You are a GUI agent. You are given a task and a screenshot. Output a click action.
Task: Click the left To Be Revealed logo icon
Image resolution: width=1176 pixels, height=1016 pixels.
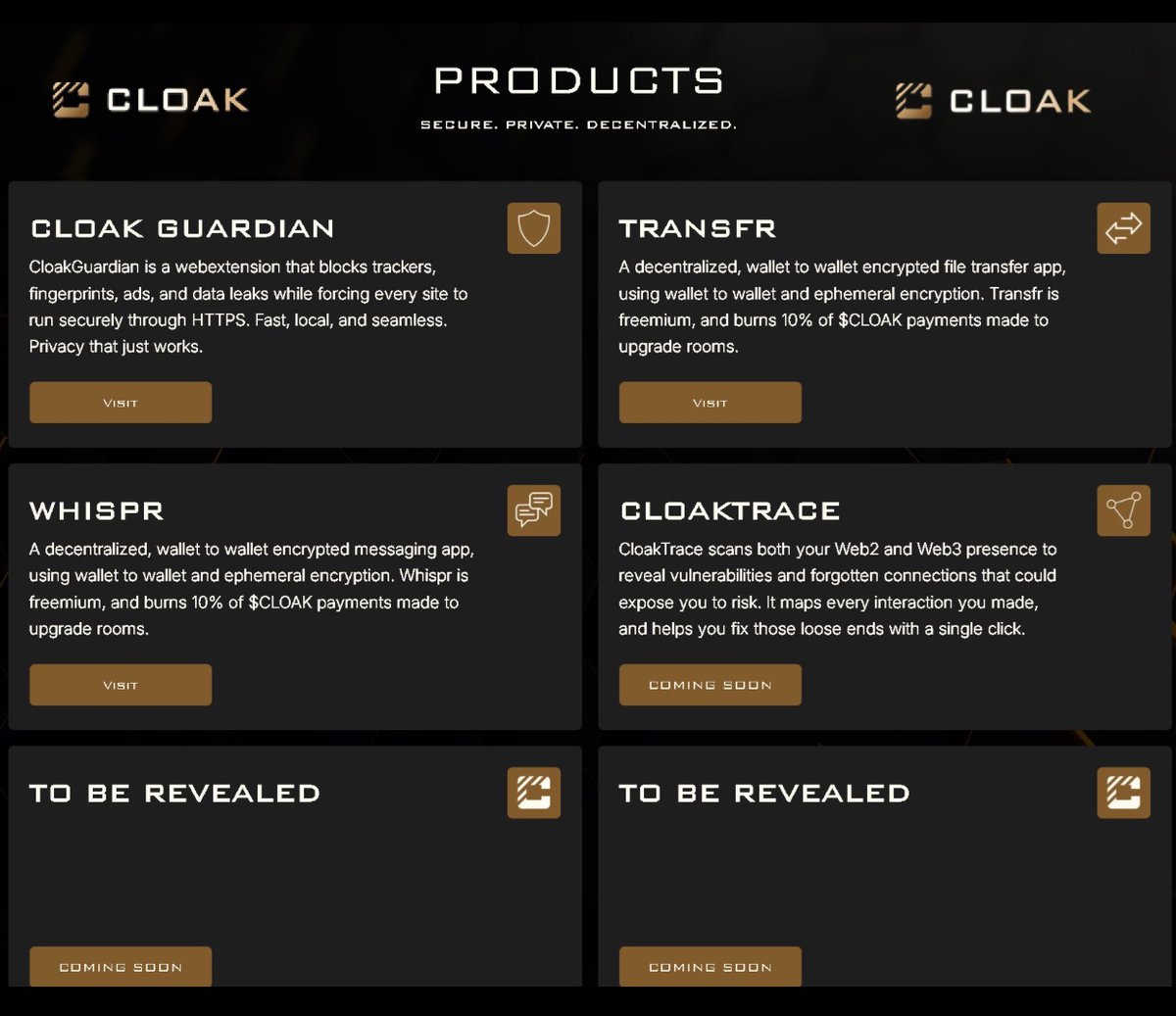[x=533, y=793]
